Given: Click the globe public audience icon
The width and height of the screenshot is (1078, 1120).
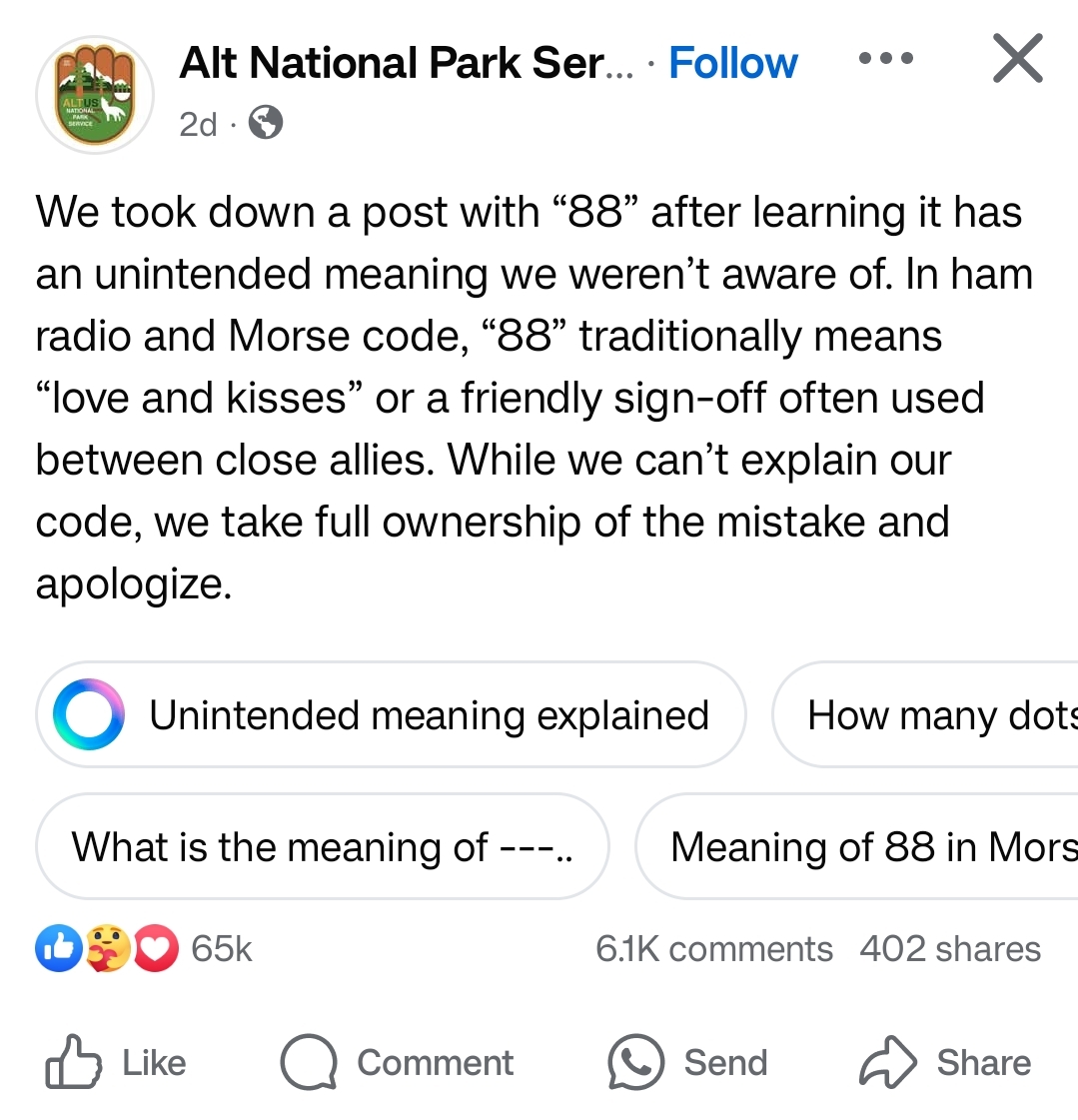Looking at the screenshot, I should point(266,123).
